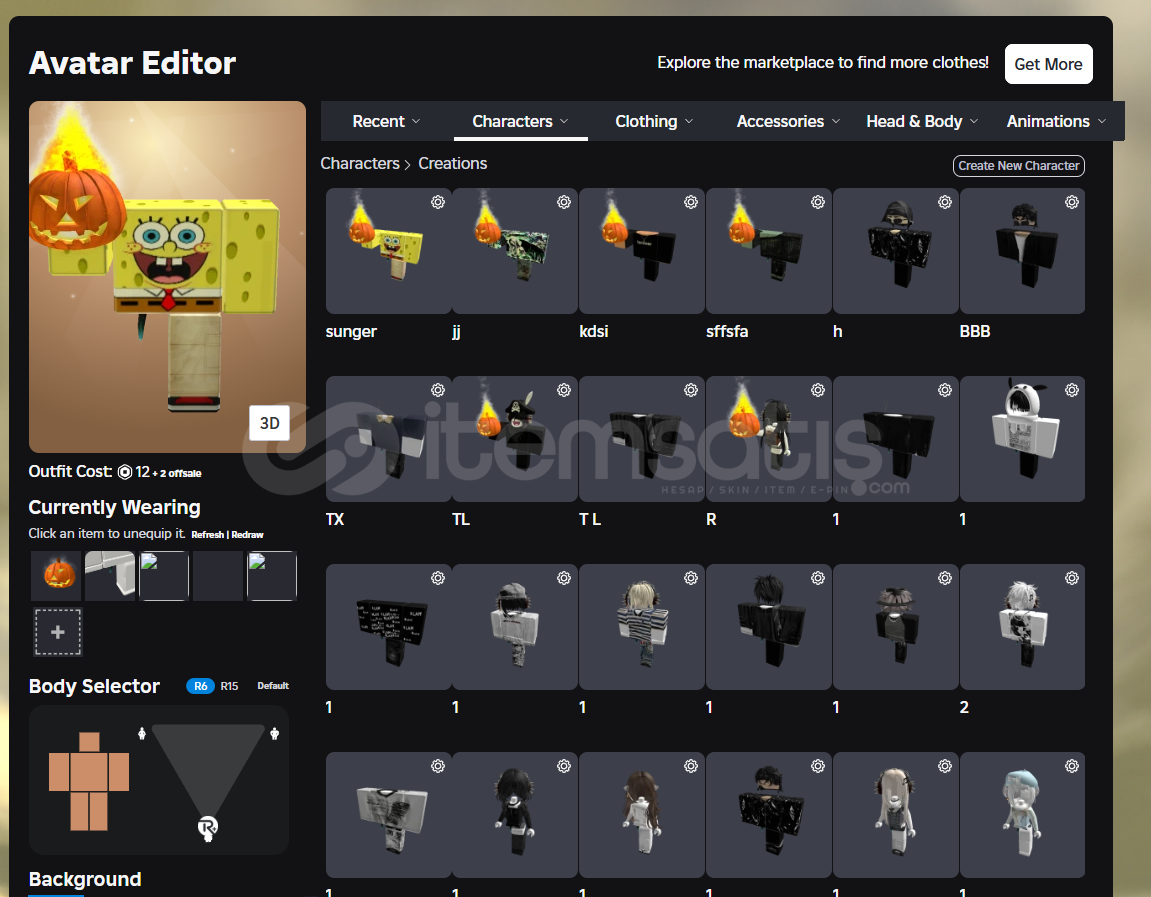
Task: Open settings gear on the striped-shirt blonde character
Action: 691,578
